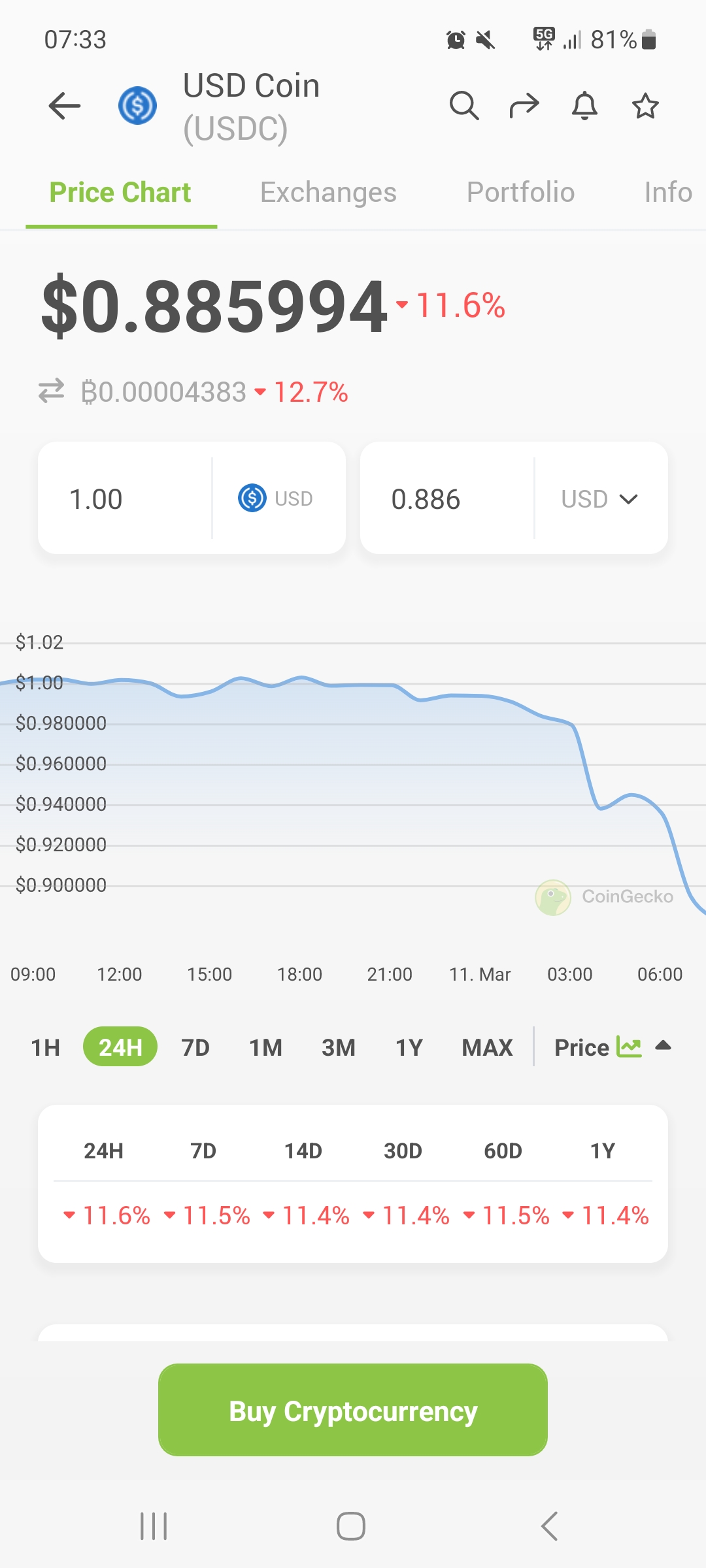Select the 1H chart range

(x=46, y=1047)
